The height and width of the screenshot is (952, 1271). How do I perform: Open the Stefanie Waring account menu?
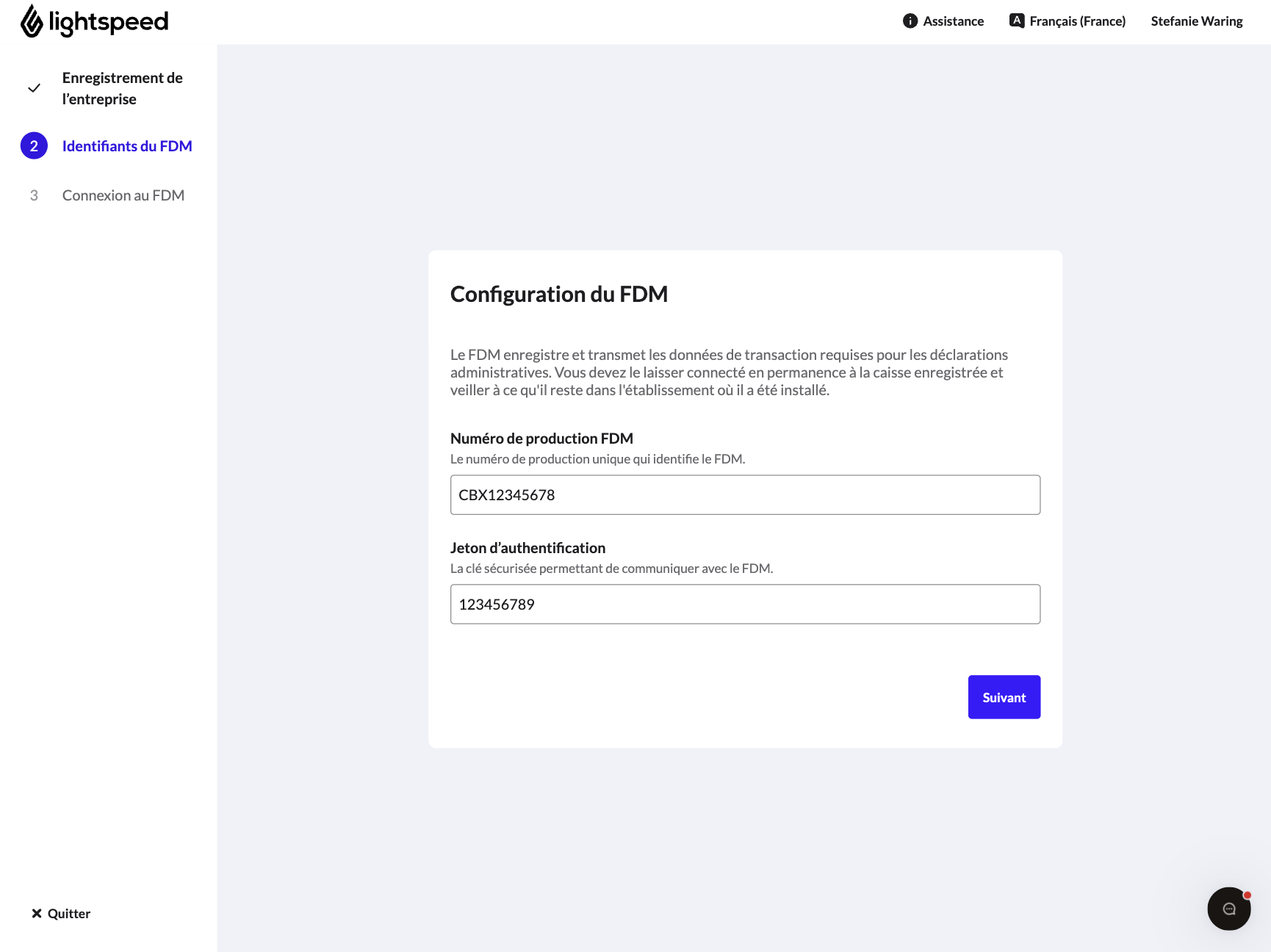coord(1197,21)
